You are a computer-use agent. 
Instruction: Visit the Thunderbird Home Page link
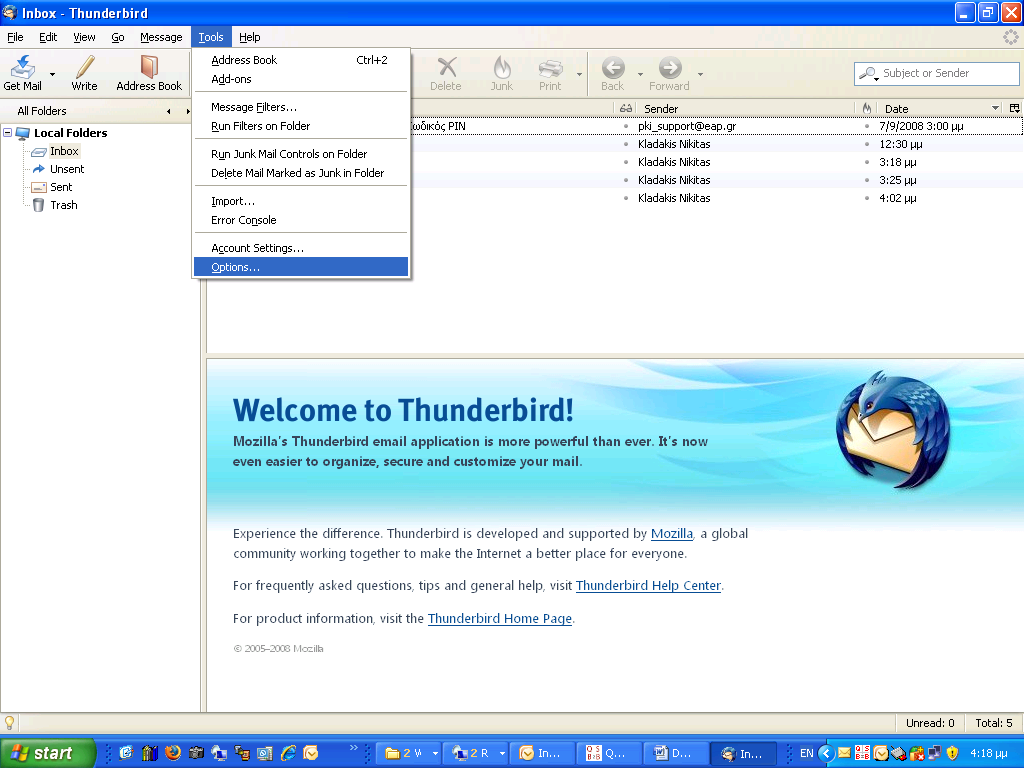point(500,618)
